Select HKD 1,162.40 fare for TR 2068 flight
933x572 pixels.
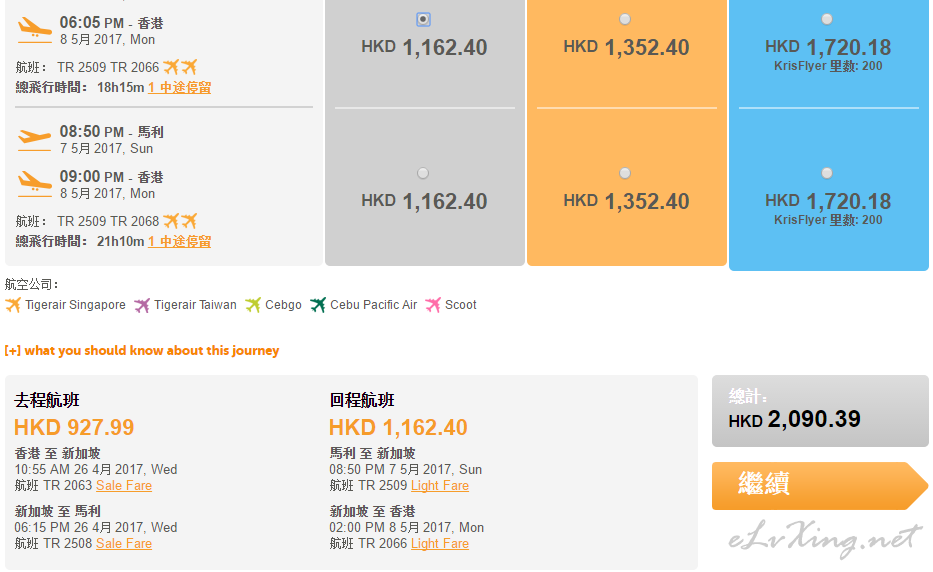coord(423,173)
